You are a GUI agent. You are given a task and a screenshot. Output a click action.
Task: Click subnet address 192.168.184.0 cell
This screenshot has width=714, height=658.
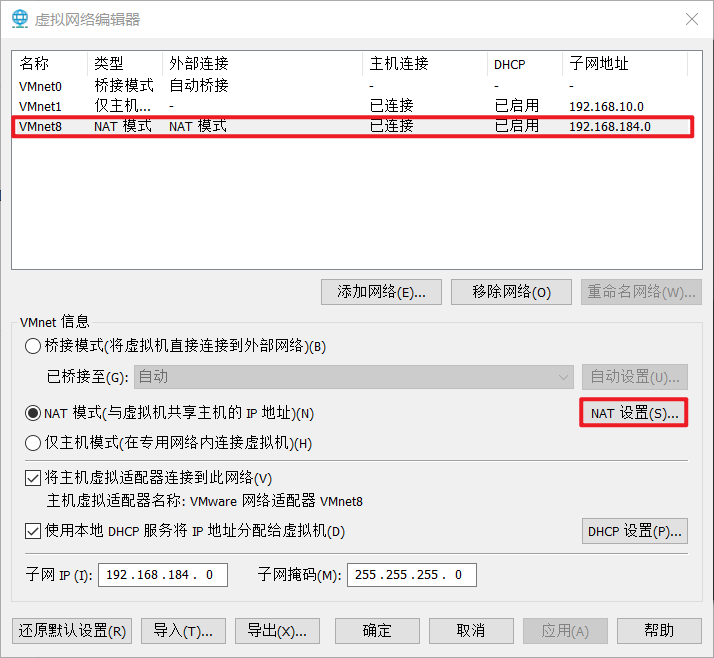coord(610,127)
